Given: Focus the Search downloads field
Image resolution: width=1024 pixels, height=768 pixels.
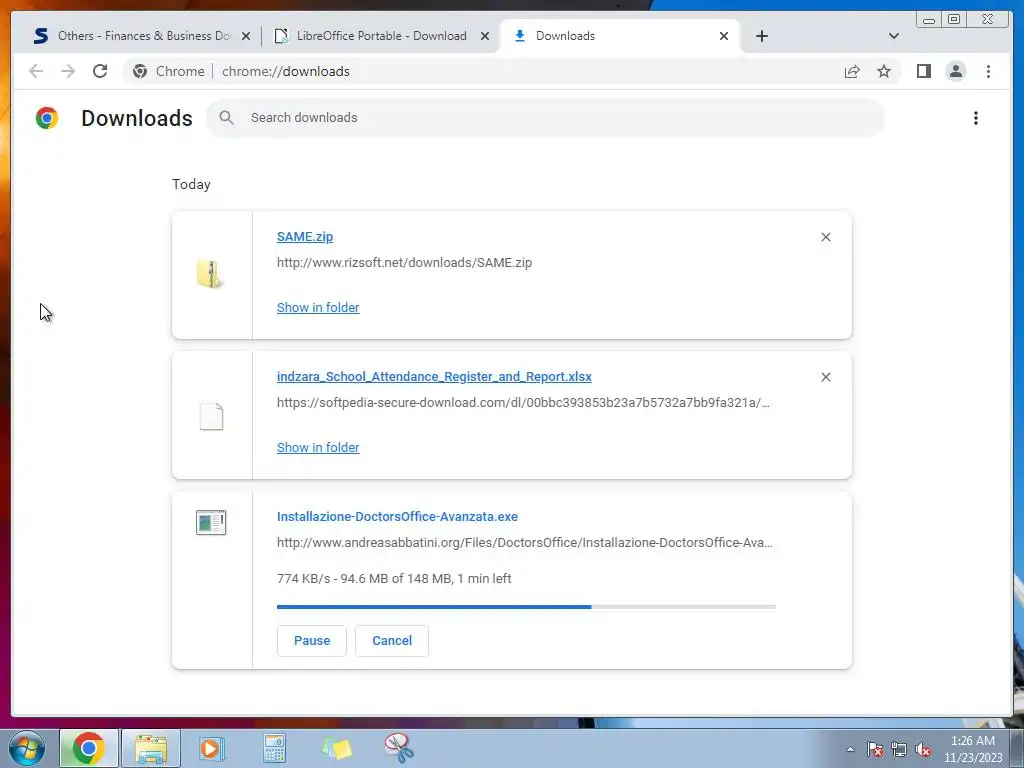Looking at the screenshot, I should (x=545, y=118).
